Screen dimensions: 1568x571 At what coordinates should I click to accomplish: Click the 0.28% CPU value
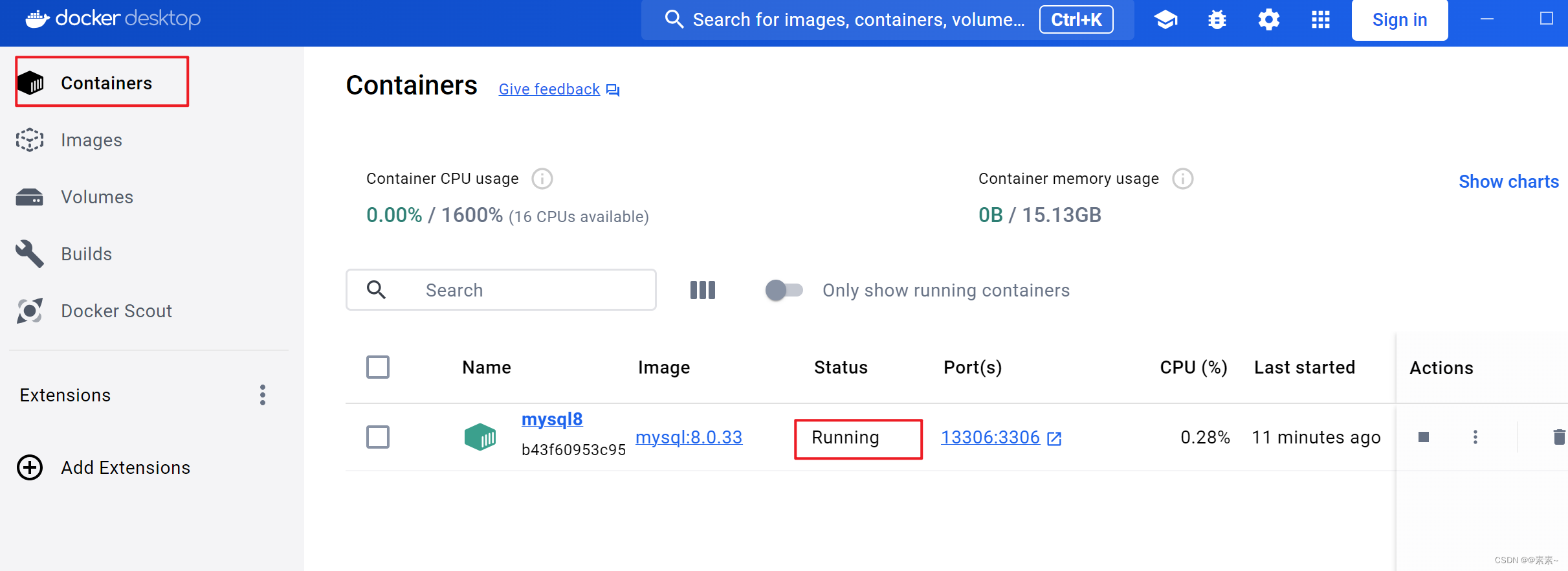[1205, 438]
